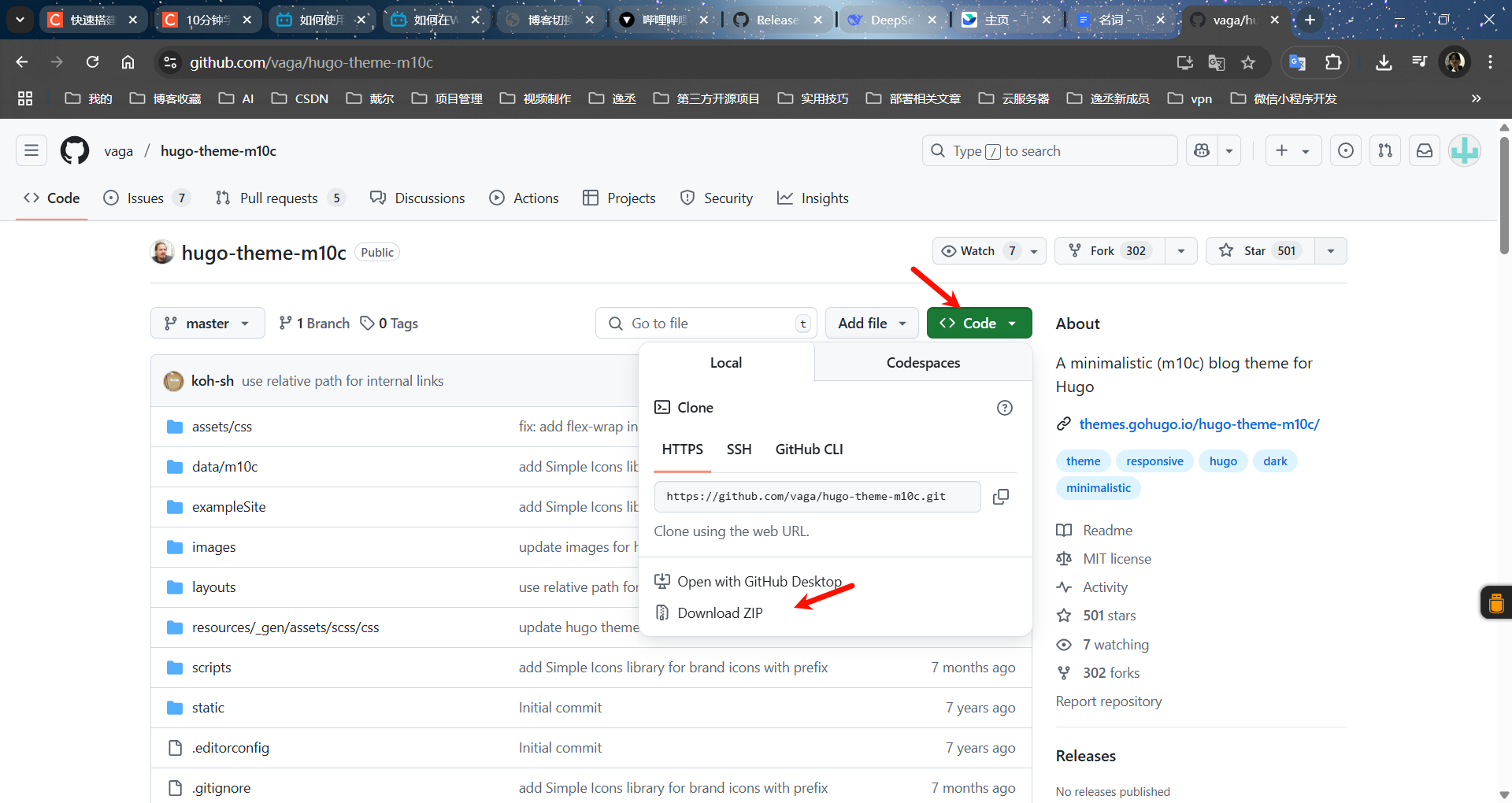Open the Issues shortcut icon in header

1346,150
